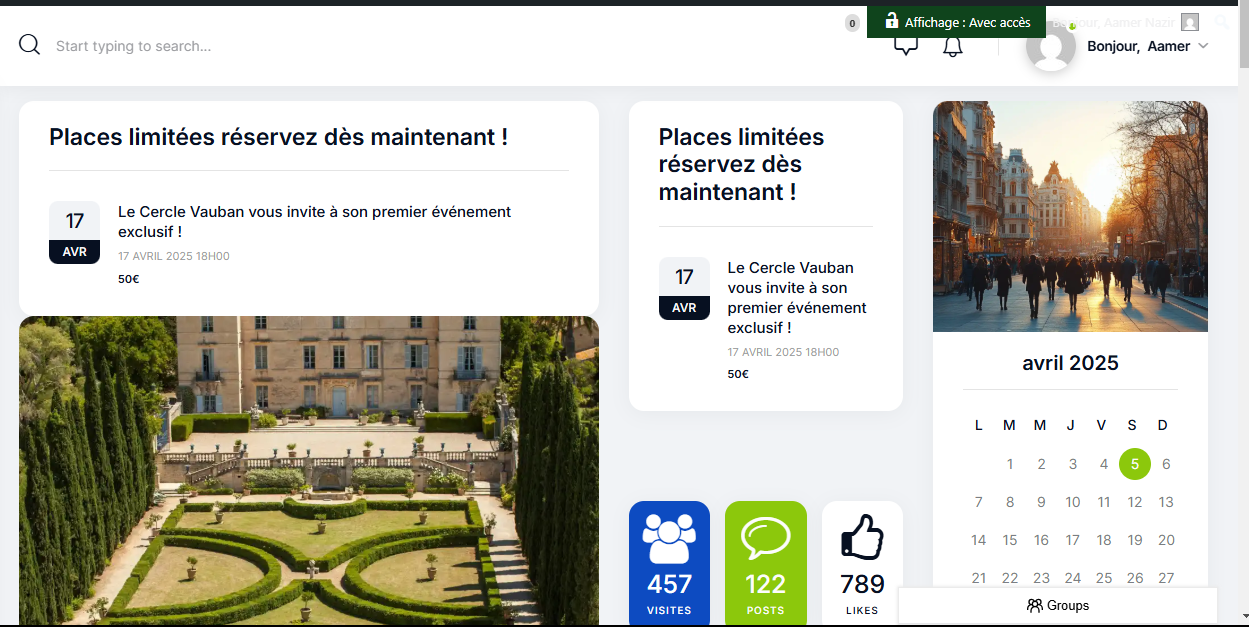
Task: Click the '122' posts count
Action: 765,584
